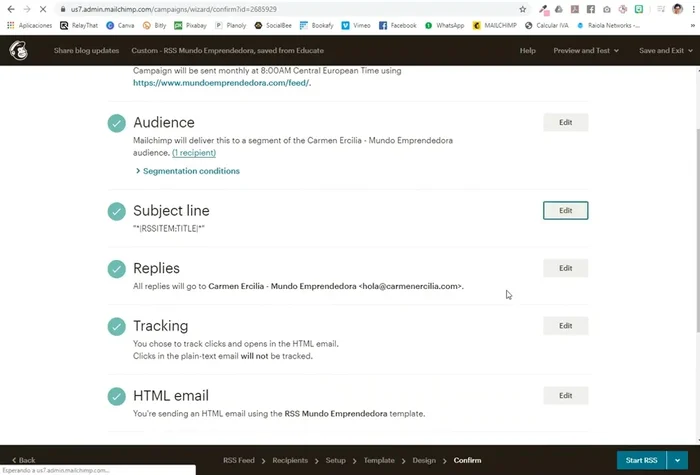Click the green checkmark beside Subject line

pos(117,211)
